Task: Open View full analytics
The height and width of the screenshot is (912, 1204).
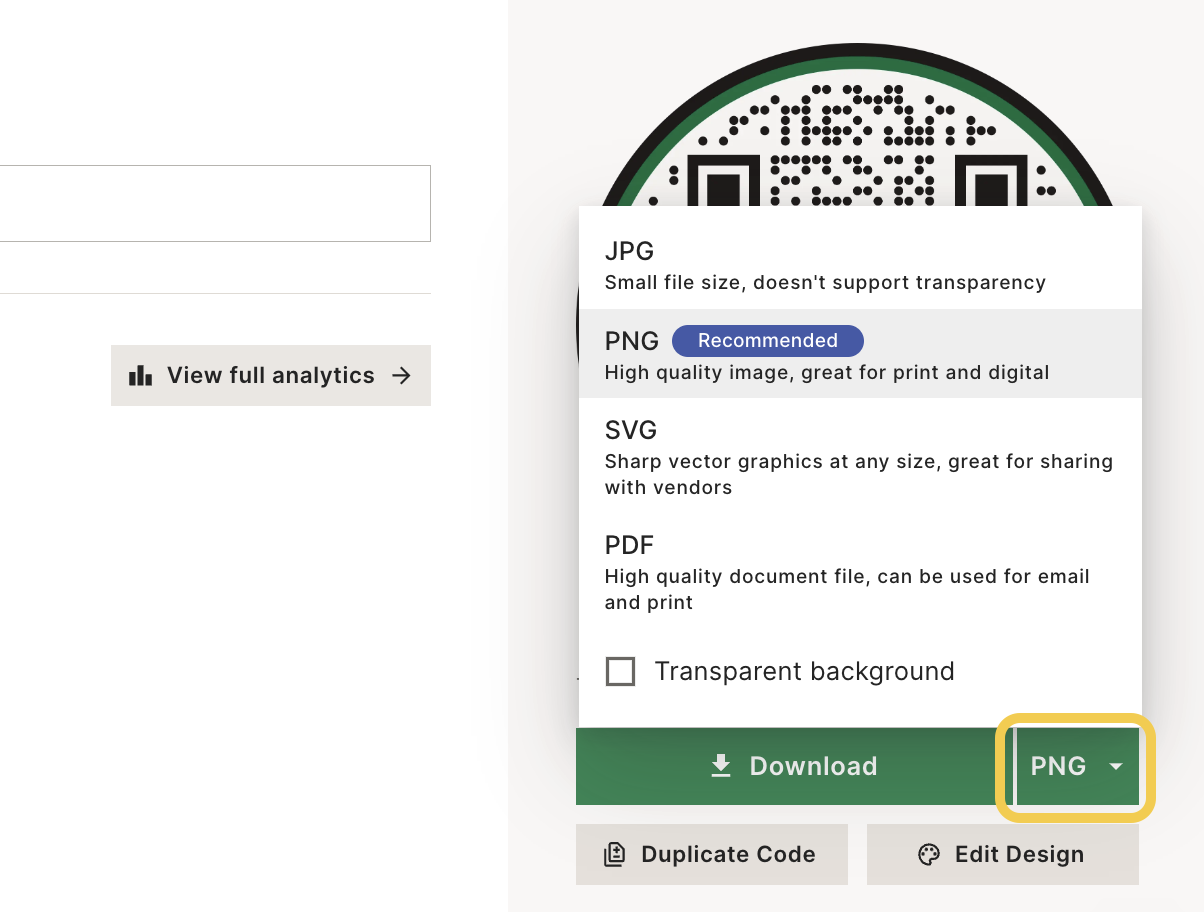Action: tap(271, 376)
